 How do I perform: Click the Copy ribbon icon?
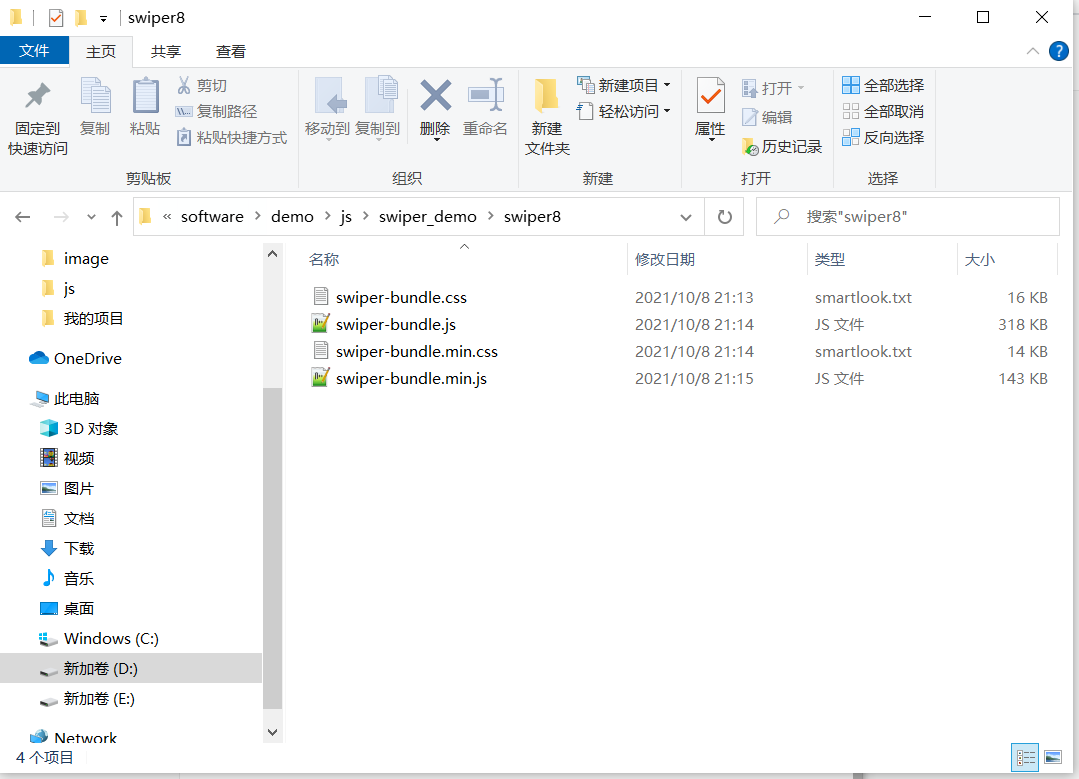[x=95, y=107]
